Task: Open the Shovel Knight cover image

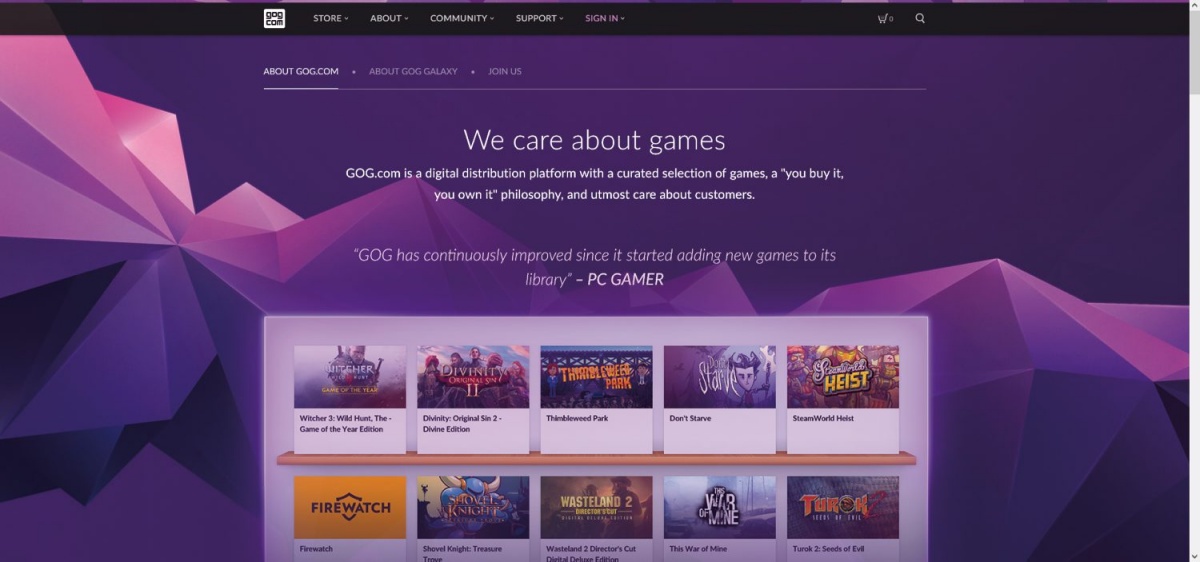Action: coord(473,507)
